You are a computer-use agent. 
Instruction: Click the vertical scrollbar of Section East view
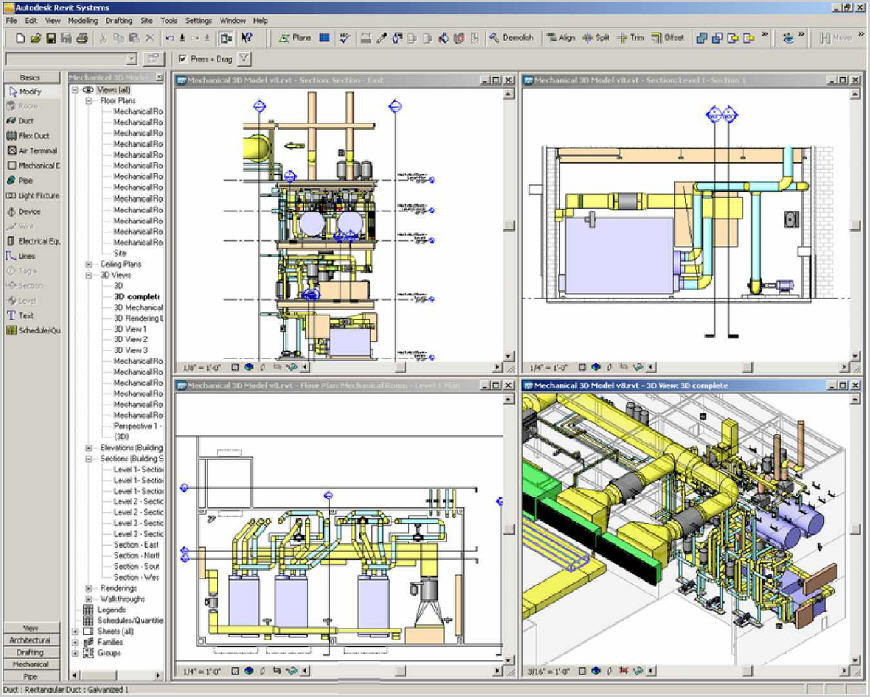pos(509,225)
